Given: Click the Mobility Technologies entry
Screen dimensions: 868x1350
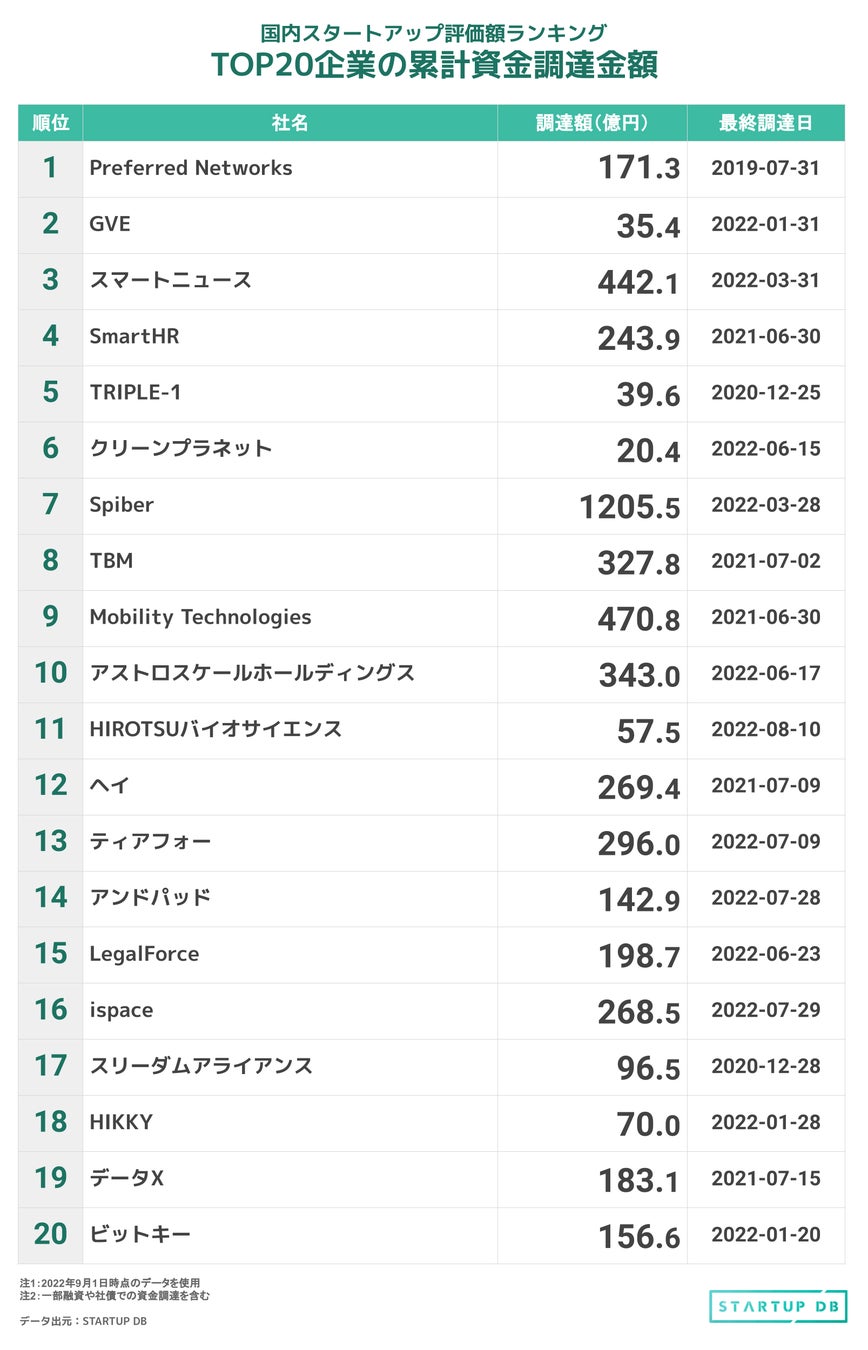Looking at the screenshot, I should point(200,617).
